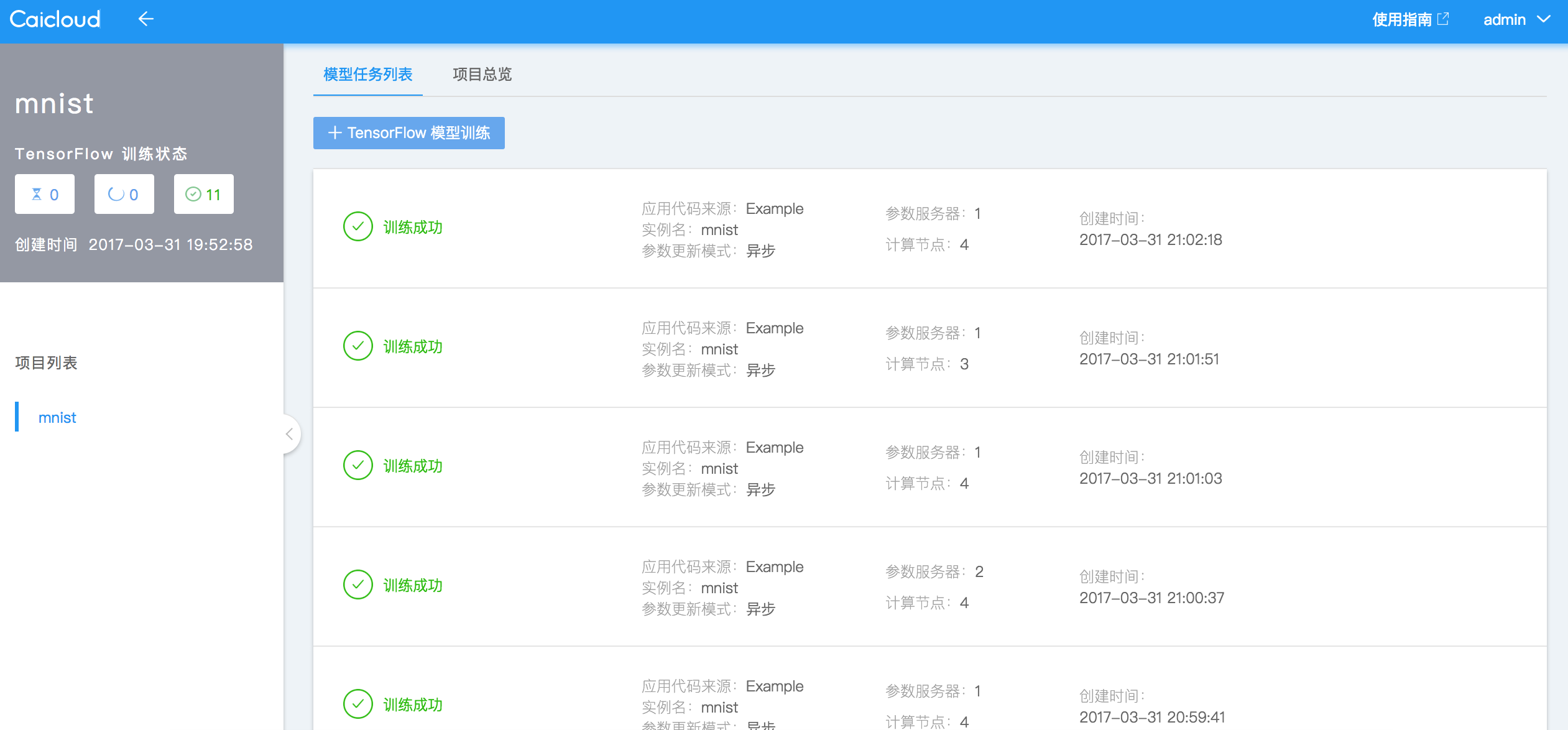Screen dimensions: 1568x730
Task: Select the 模型任务列表 tab
Action: point(367,75)
